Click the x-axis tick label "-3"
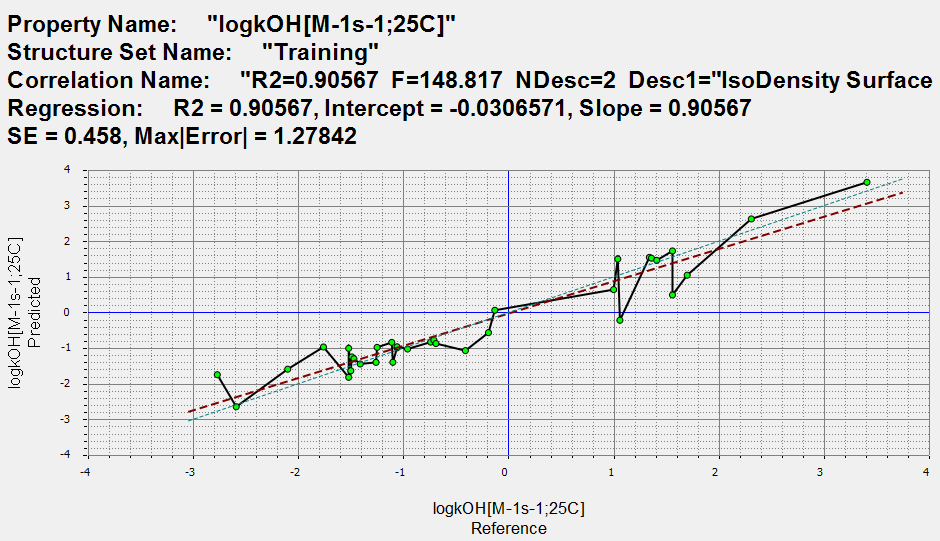Screen dimensions: 940x541 point(189,473)
